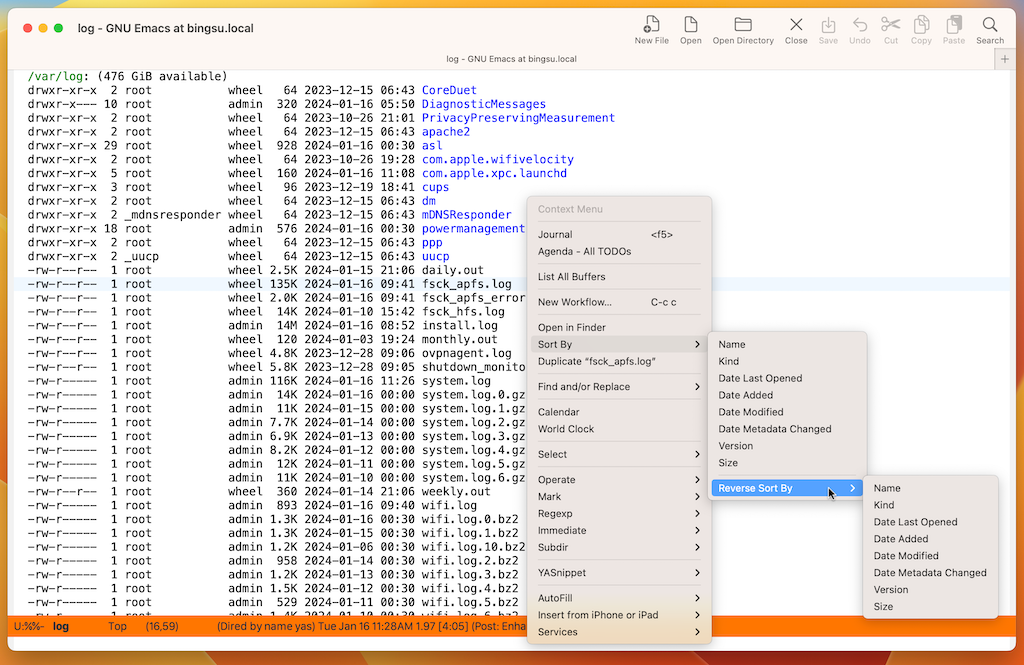
Task: Expand the Subdir submenu
Action: 618,547
